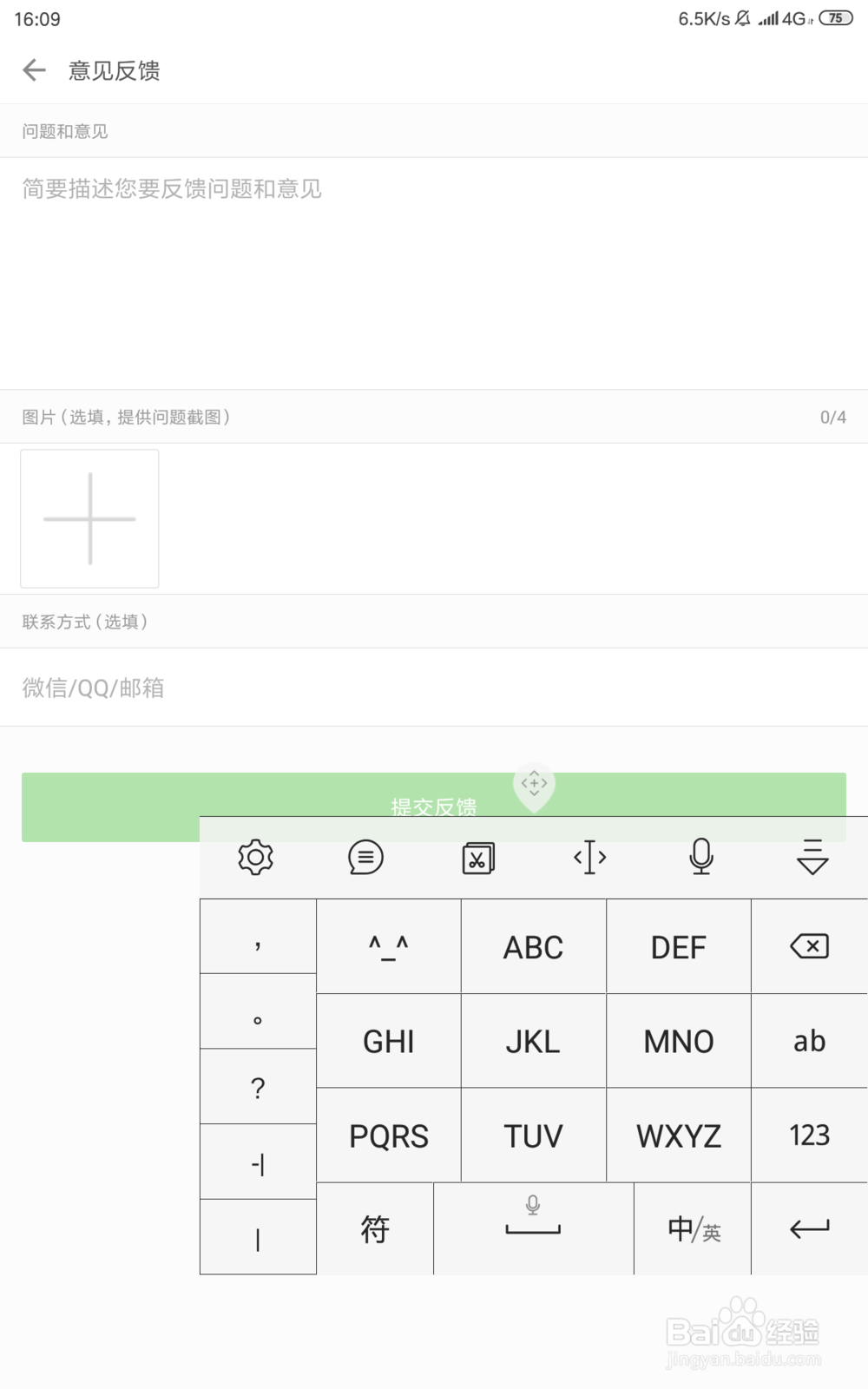The image size is (868, 1389).
Task: Tap the vertical bar | key
Action: click(x=258, y=1237)
